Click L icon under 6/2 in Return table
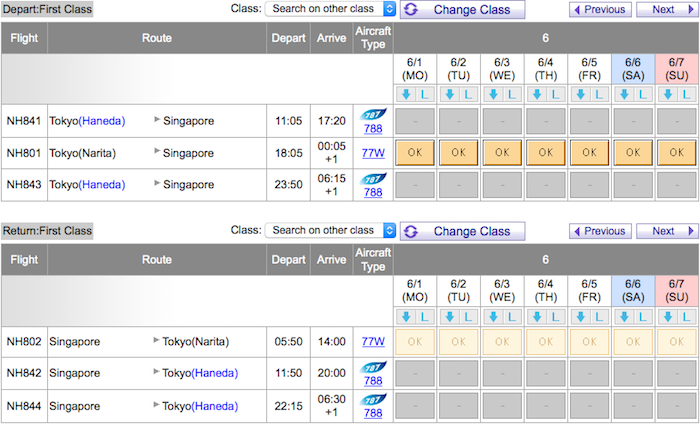 [x=468, y=316]
